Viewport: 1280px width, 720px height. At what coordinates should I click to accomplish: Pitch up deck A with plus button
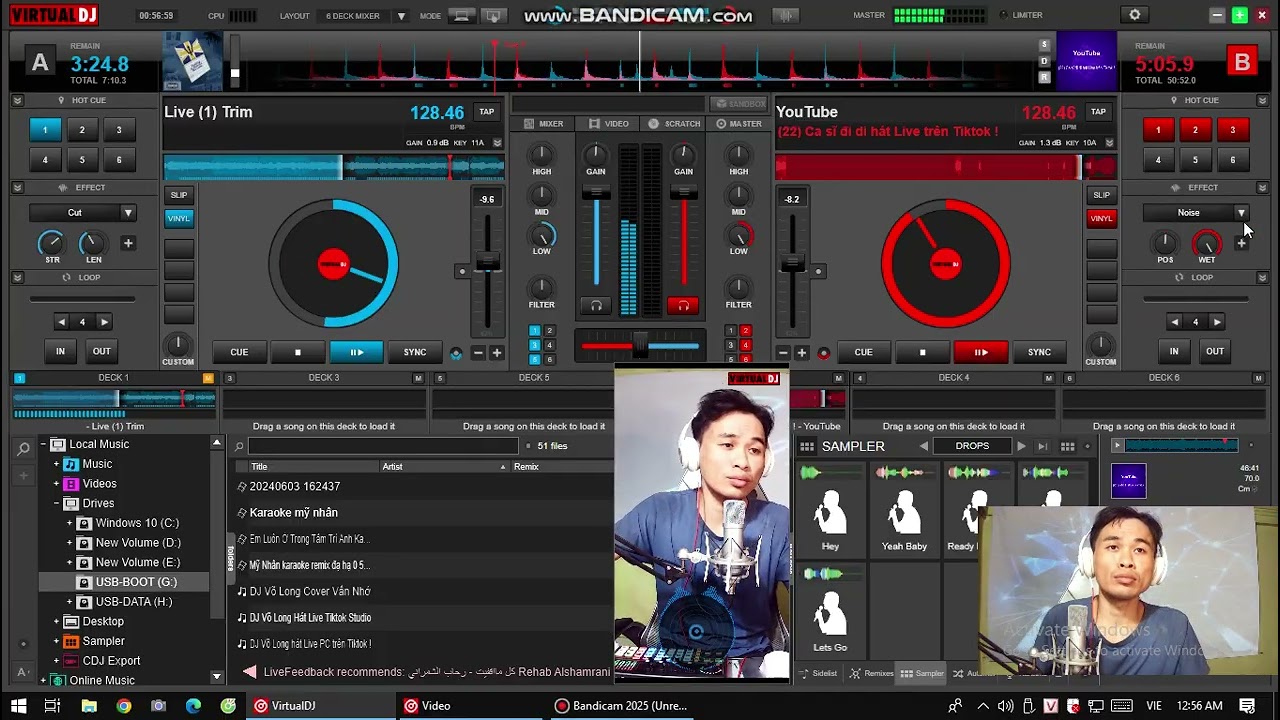[496, 353]
